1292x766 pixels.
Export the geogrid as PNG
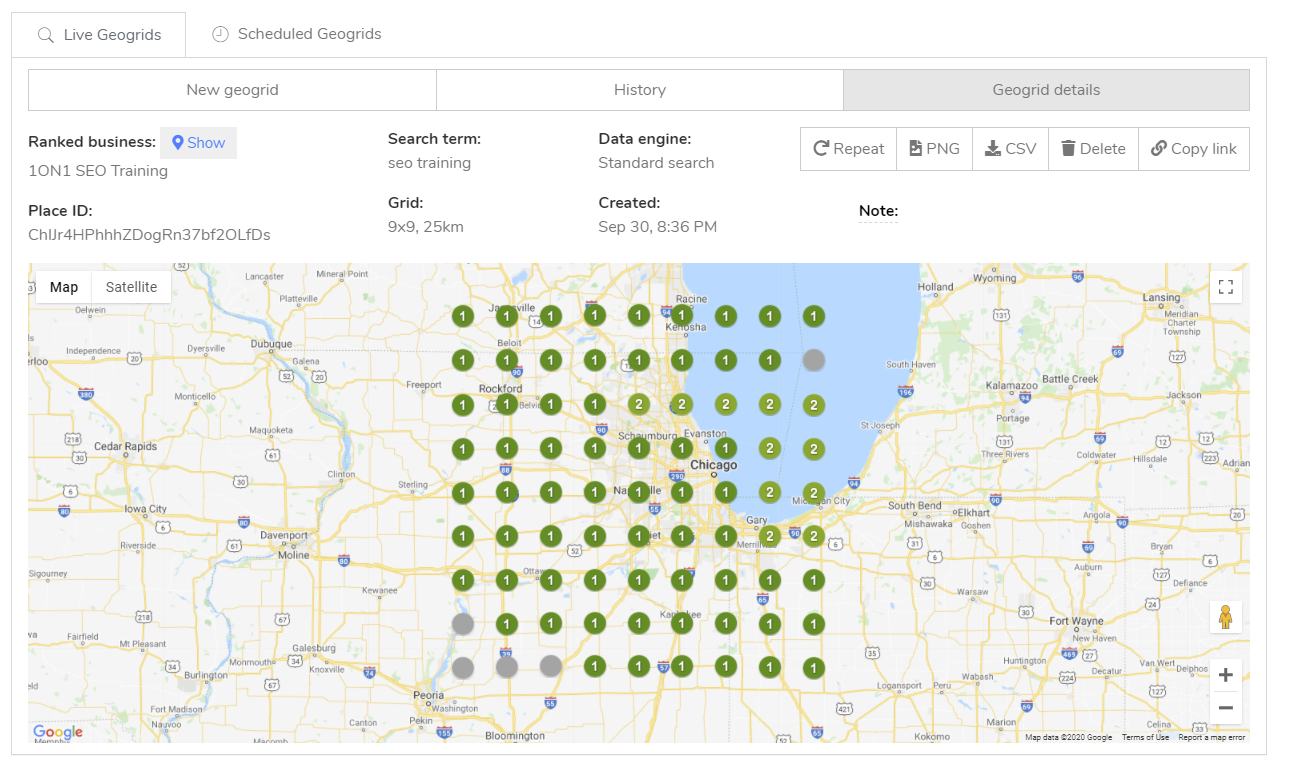coord(934,149)
